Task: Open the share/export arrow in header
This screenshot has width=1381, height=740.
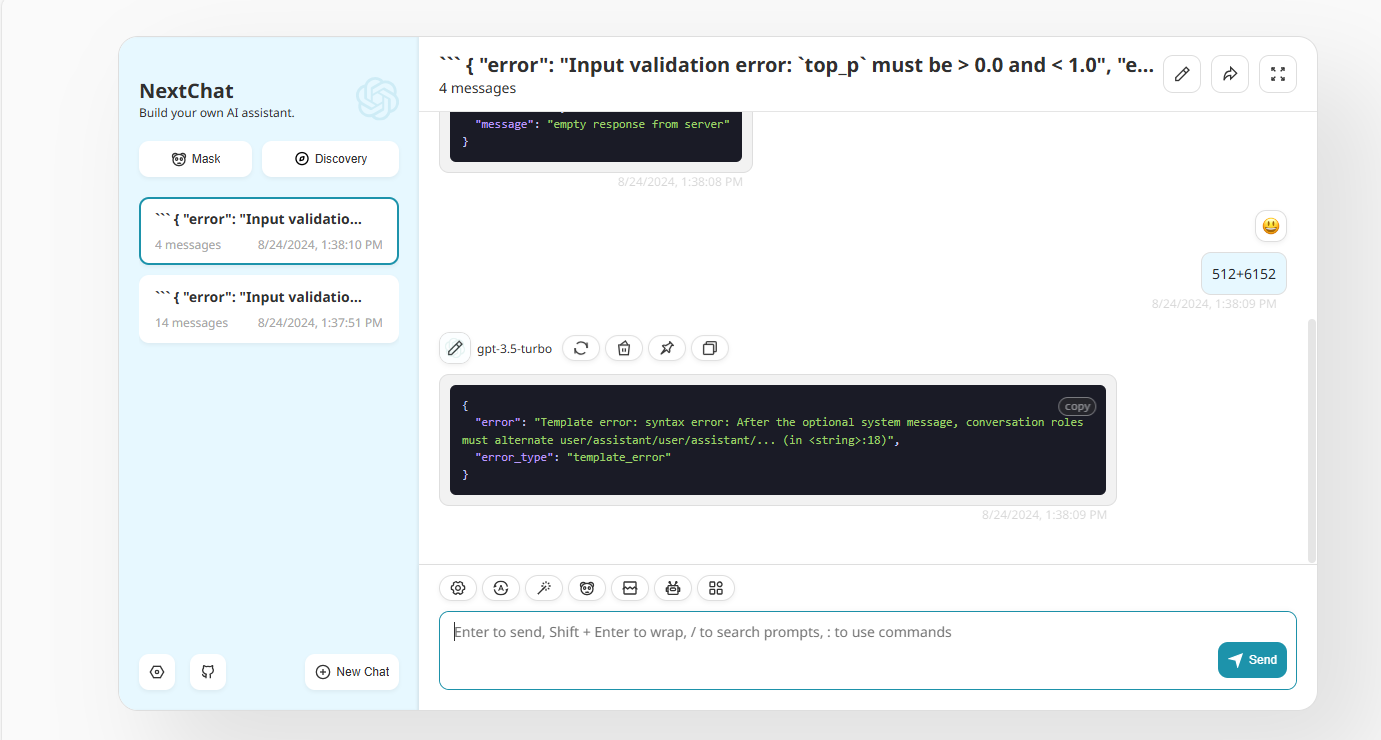Action: pos(1229,74)
